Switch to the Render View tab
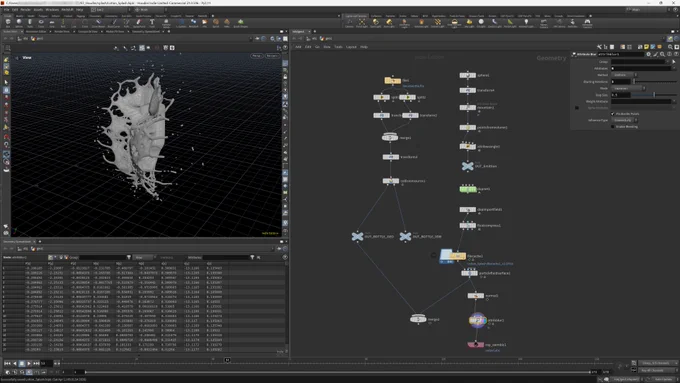 [62, 31]
